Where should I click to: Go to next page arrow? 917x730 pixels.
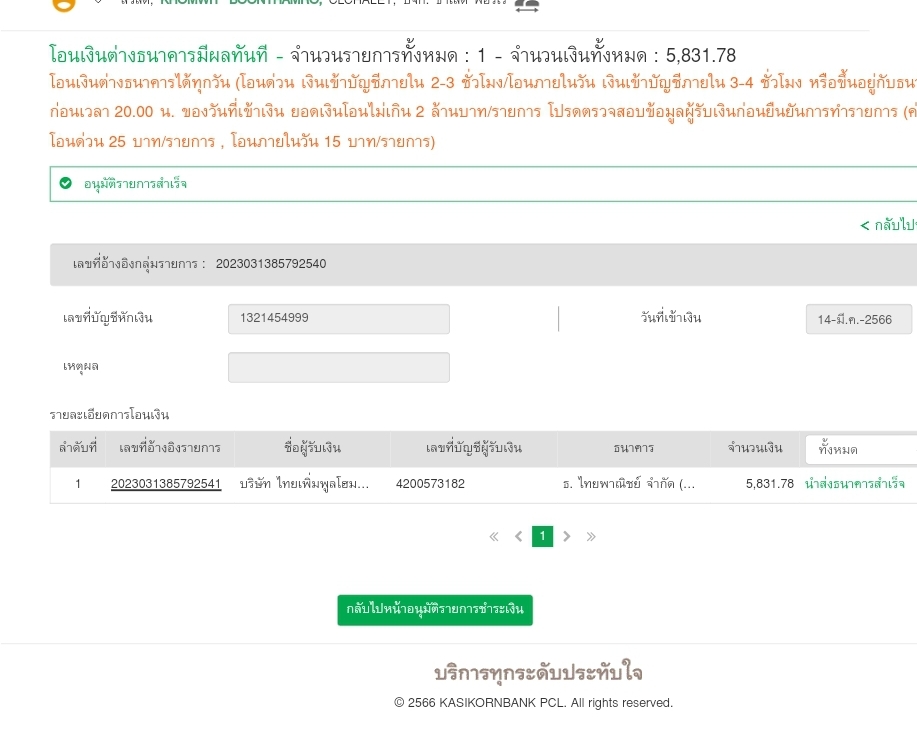pyautogui.click(x=567, y=537)
